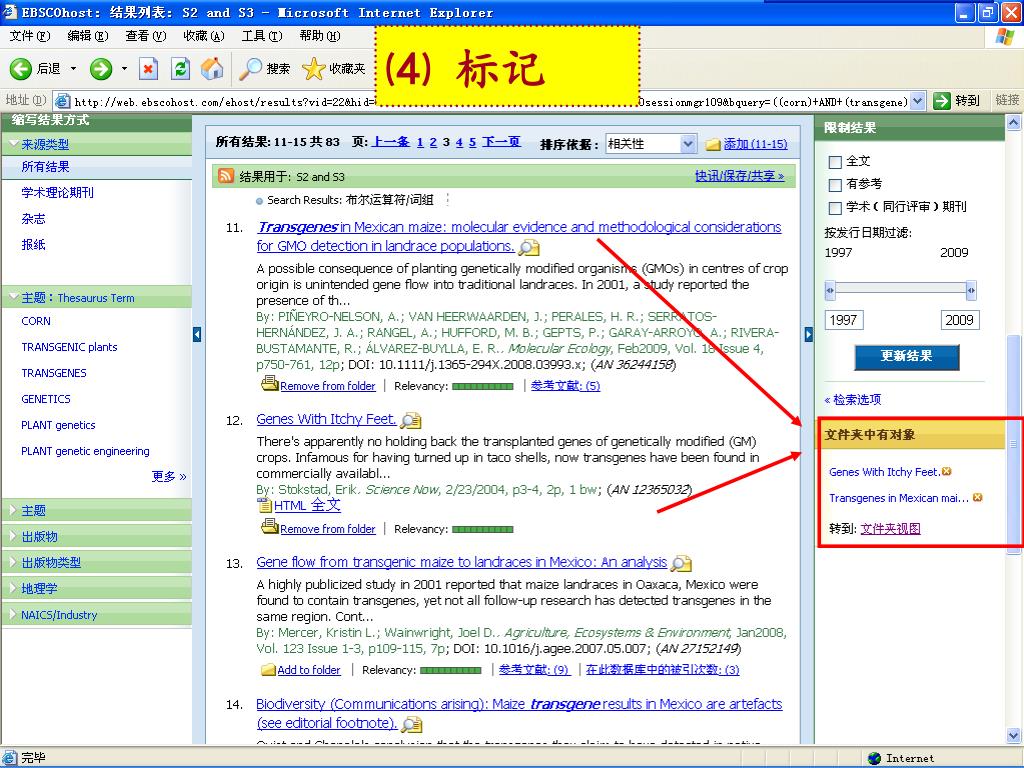1024x768 pixels.
Task: Collapse right sidebar with blue arrow
Action: pyautogui.click(x=808, y=334)
